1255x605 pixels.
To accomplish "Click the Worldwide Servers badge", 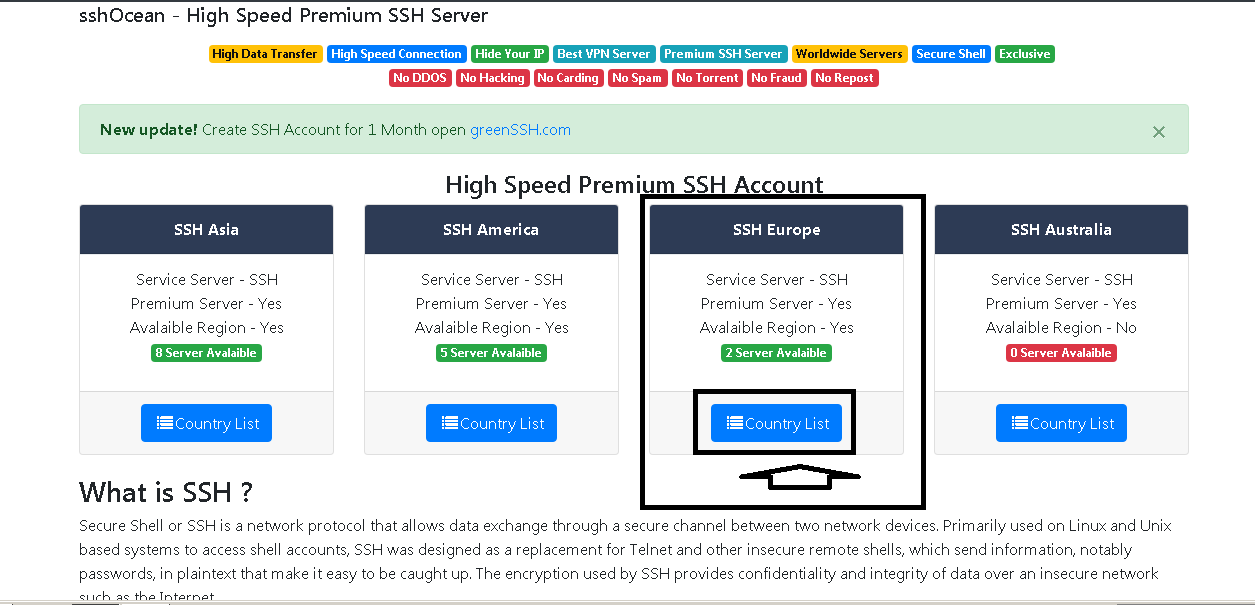I will pos(849,54).
